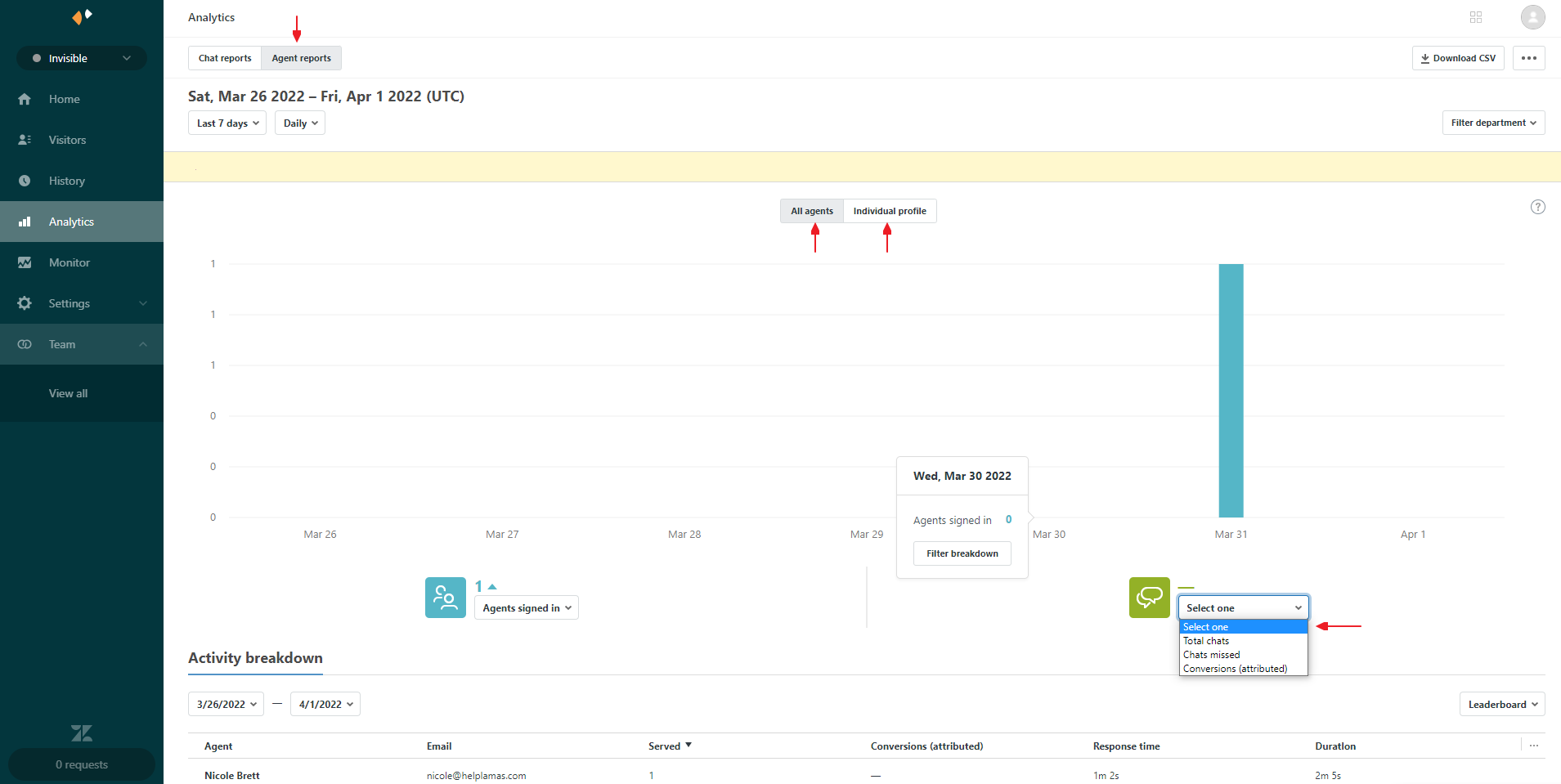
Task: Select the All agents tab
Action: click(x=812, y=211)
